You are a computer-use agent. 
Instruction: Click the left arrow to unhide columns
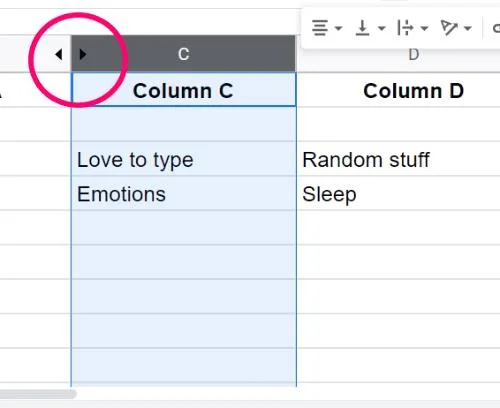[x=59, y=54]
